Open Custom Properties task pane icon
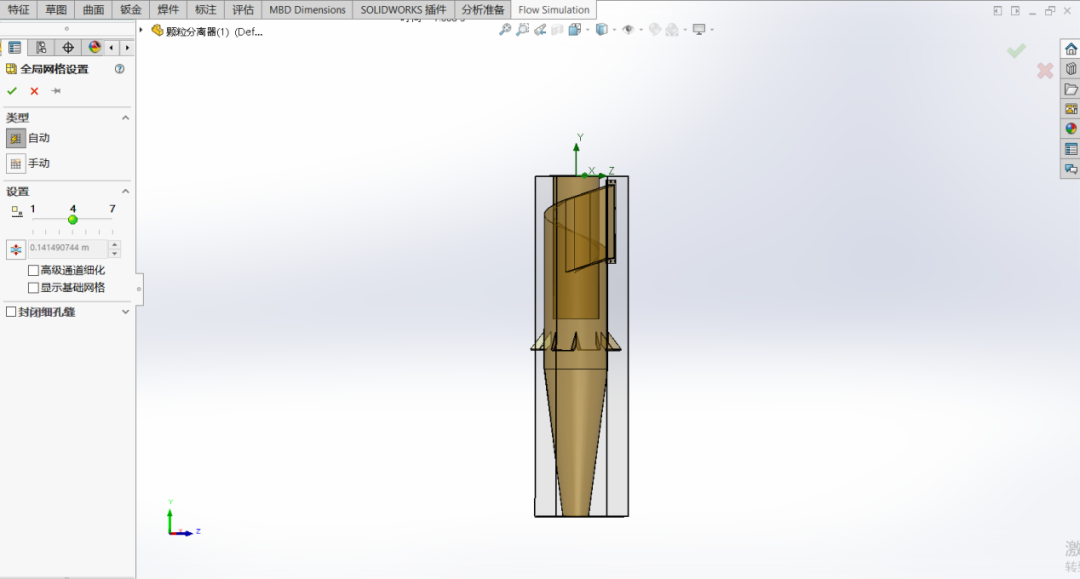This screenshot has height=579, width=1080. tap(1070, 149)
